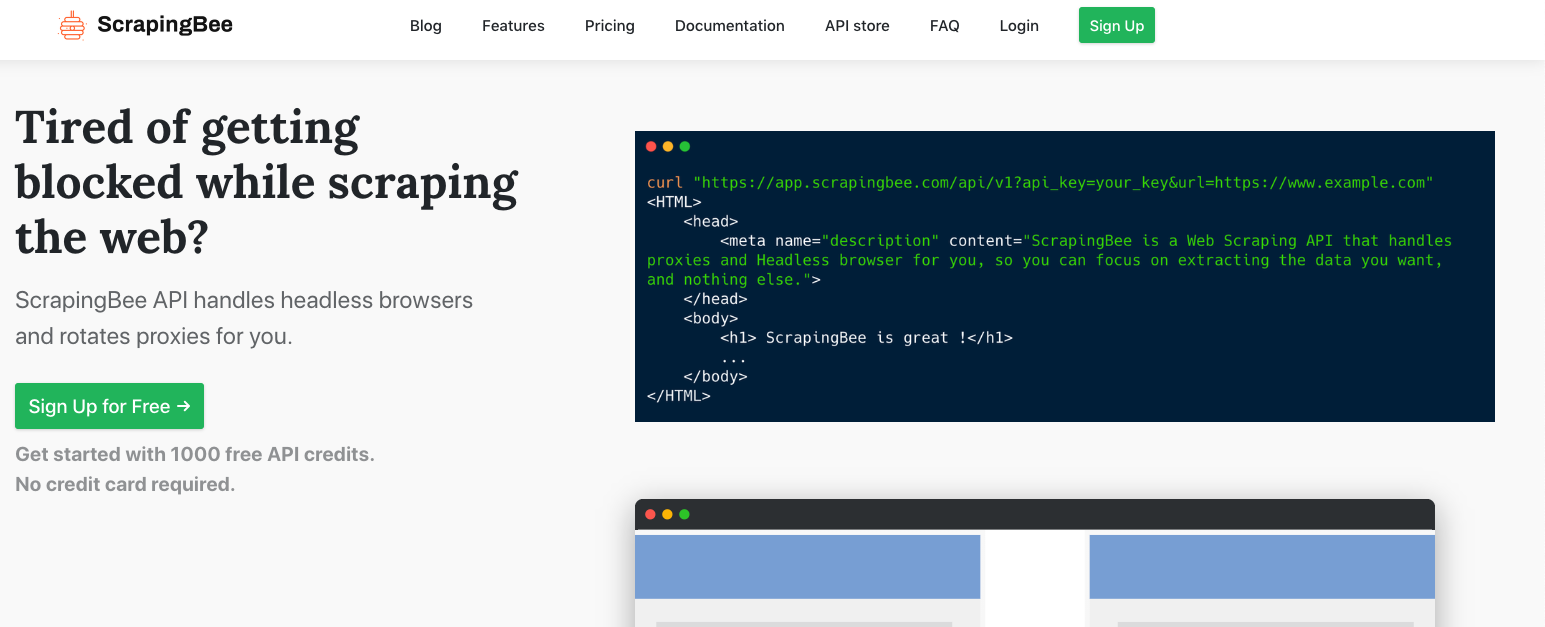Open the Blog page
Viewport: 1545px width, 627px height.
coord(426,26)
